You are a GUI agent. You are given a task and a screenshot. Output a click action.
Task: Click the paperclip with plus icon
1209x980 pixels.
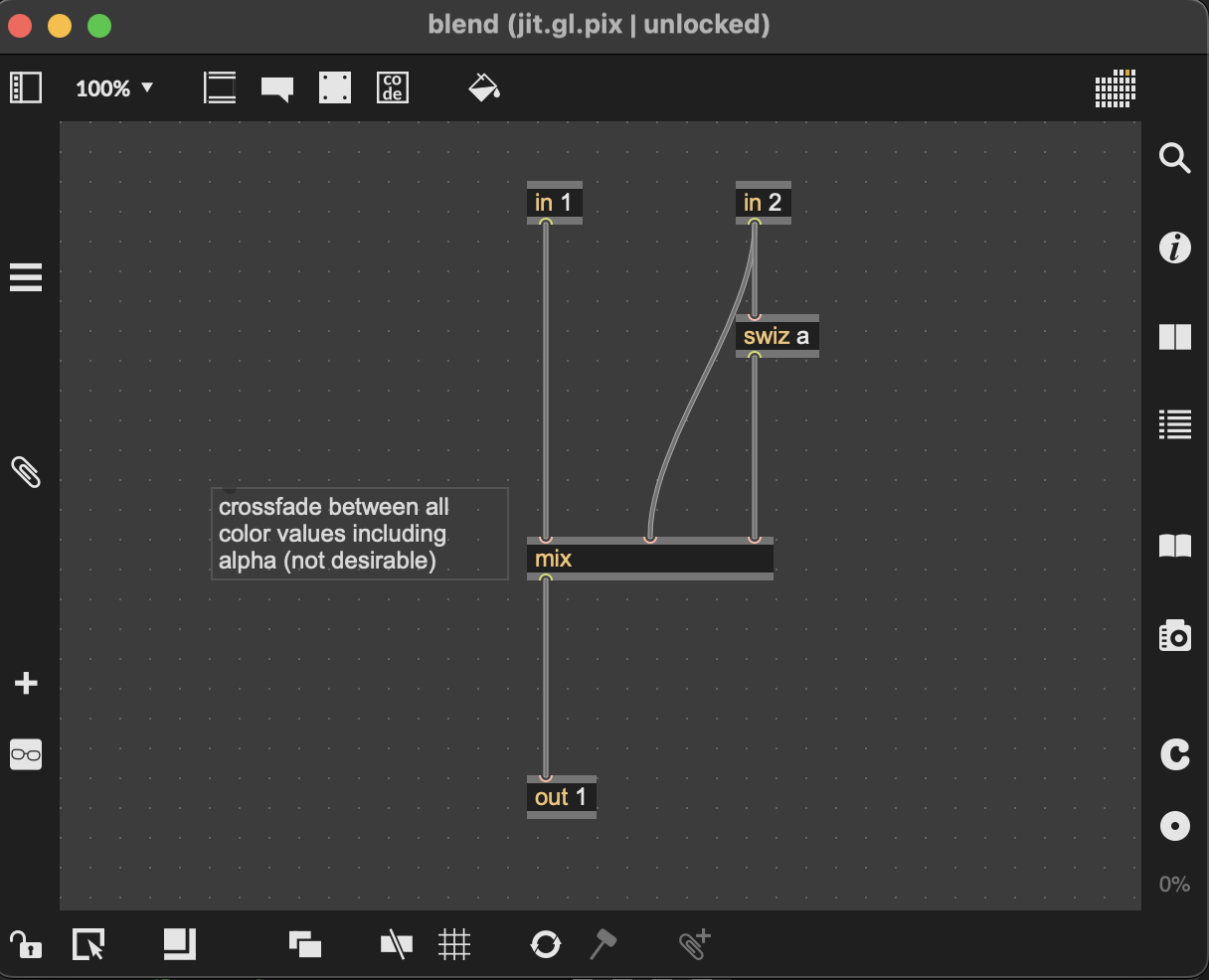coord(695,944)
